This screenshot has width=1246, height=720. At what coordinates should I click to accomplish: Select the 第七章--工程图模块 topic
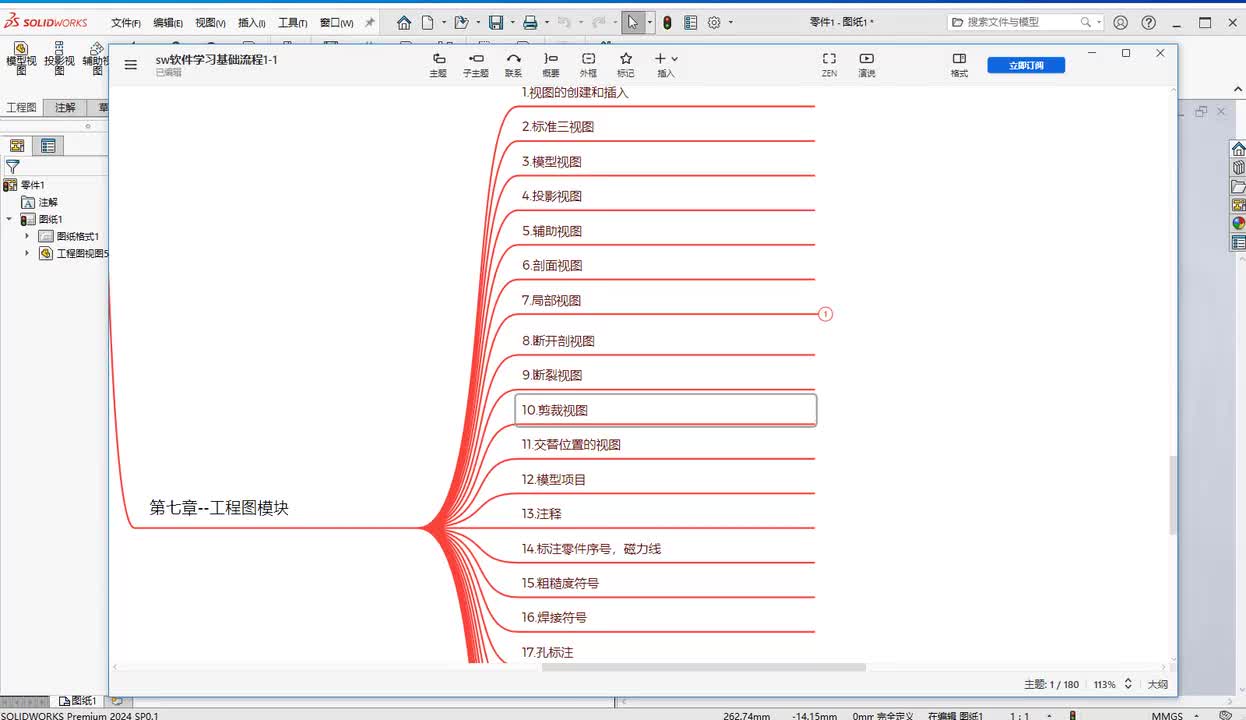click(x=219, y=508)
